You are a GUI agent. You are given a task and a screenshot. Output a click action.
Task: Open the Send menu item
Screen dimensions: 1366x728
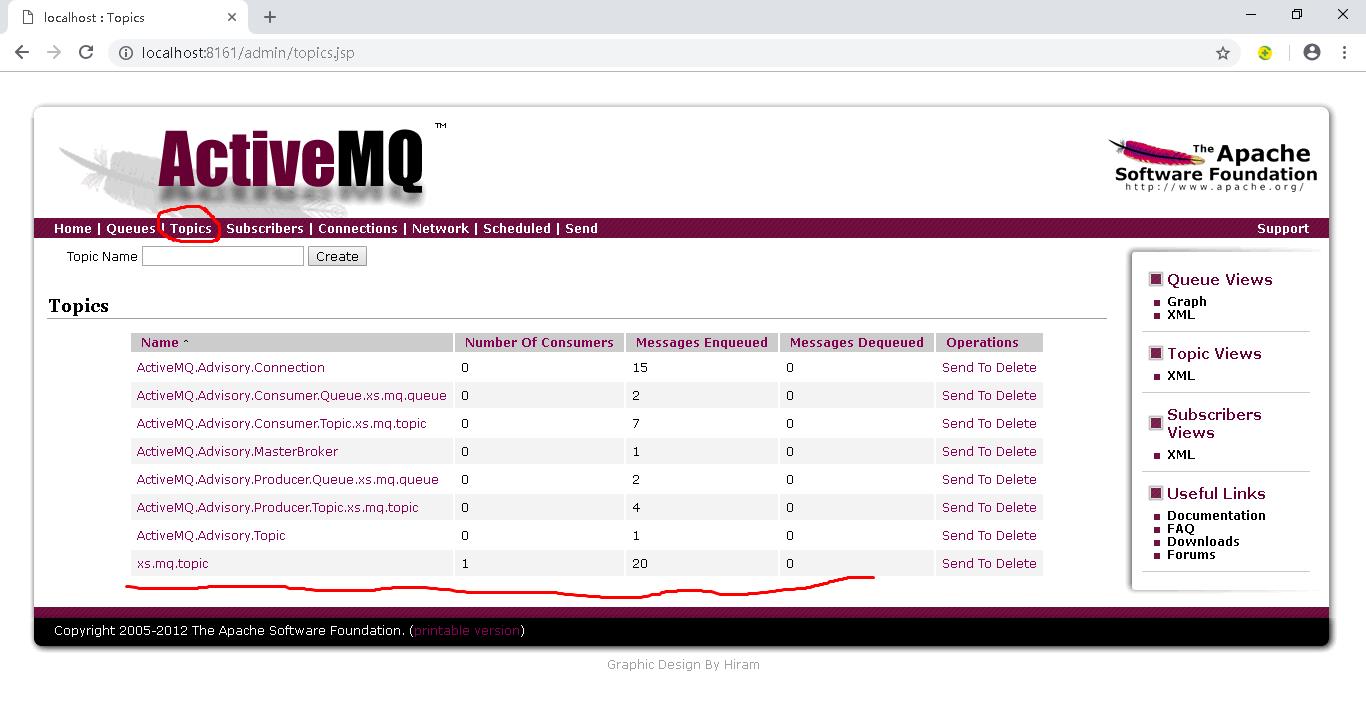point(581,228)
